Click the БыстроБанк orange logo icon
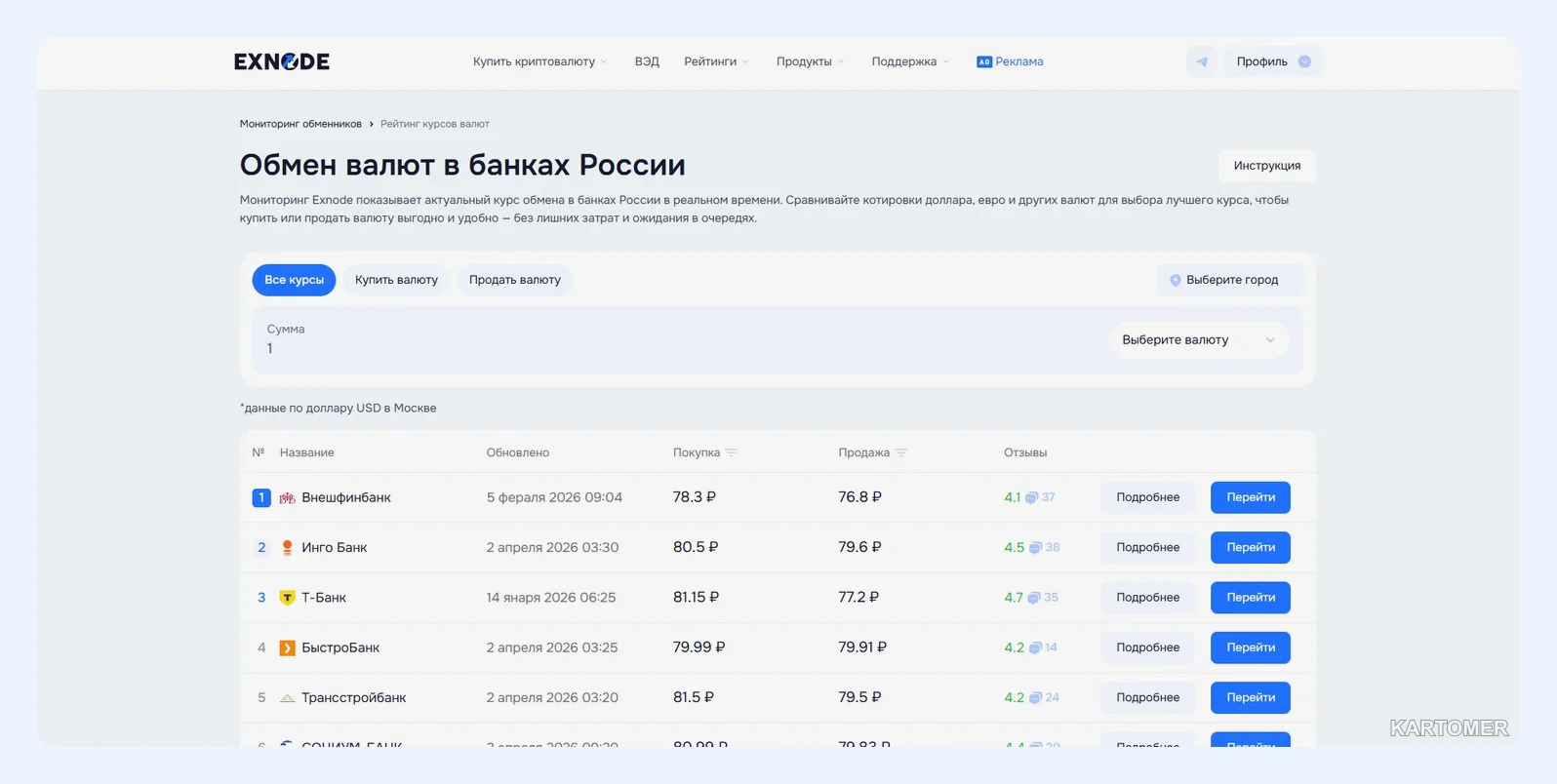Image resolution: width=1557 pixels, height=784 pixels. coord(287,648)
